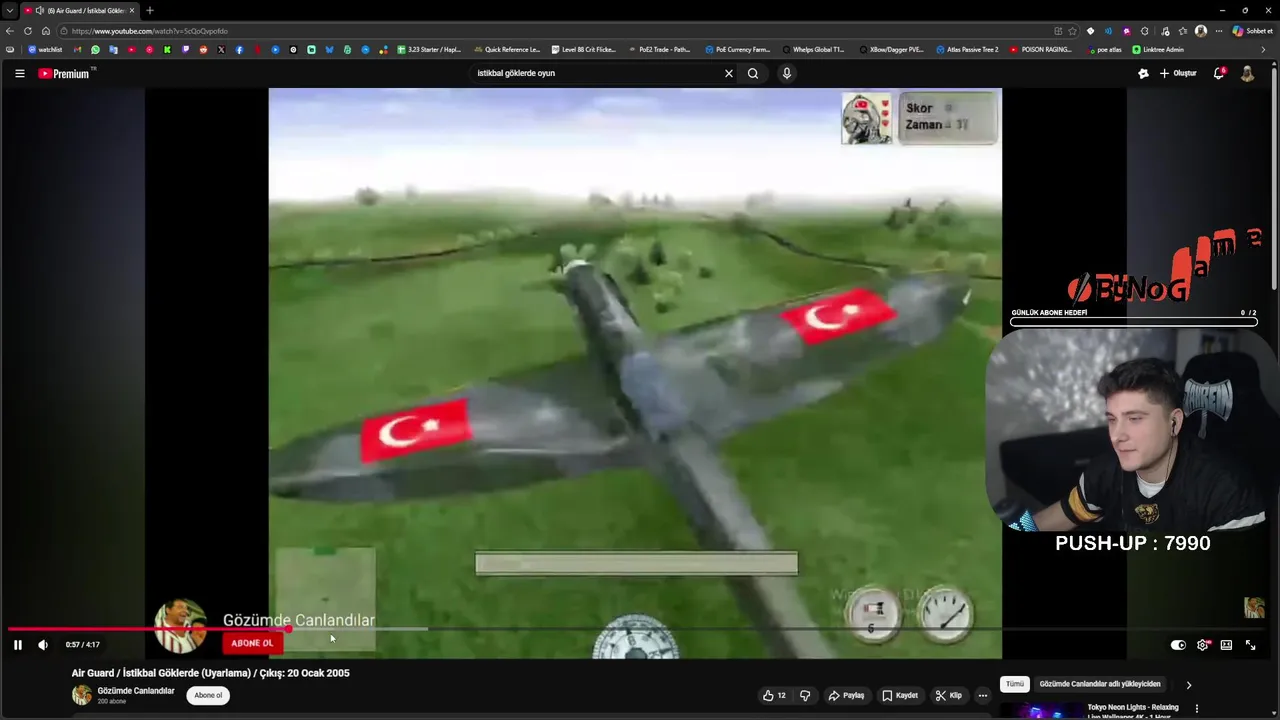
Task: Open the YouTube hamburger guide menu
Action: pos(19,73)
